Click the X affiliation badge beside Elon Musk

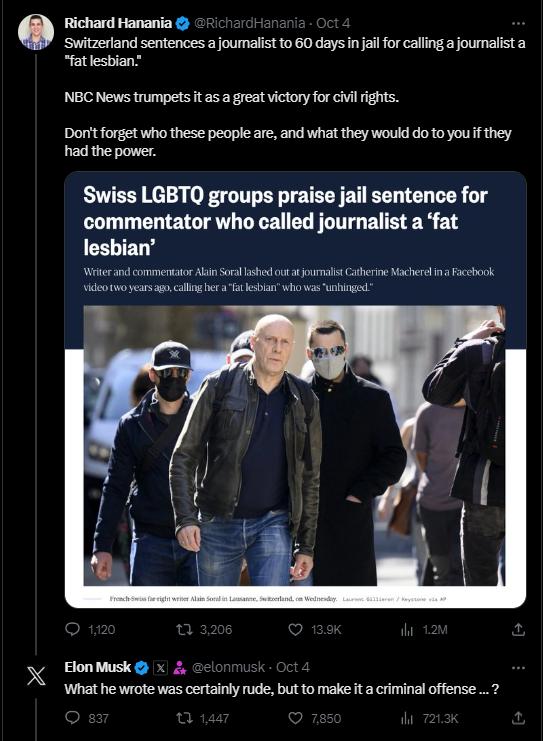(x=161, y=667)
